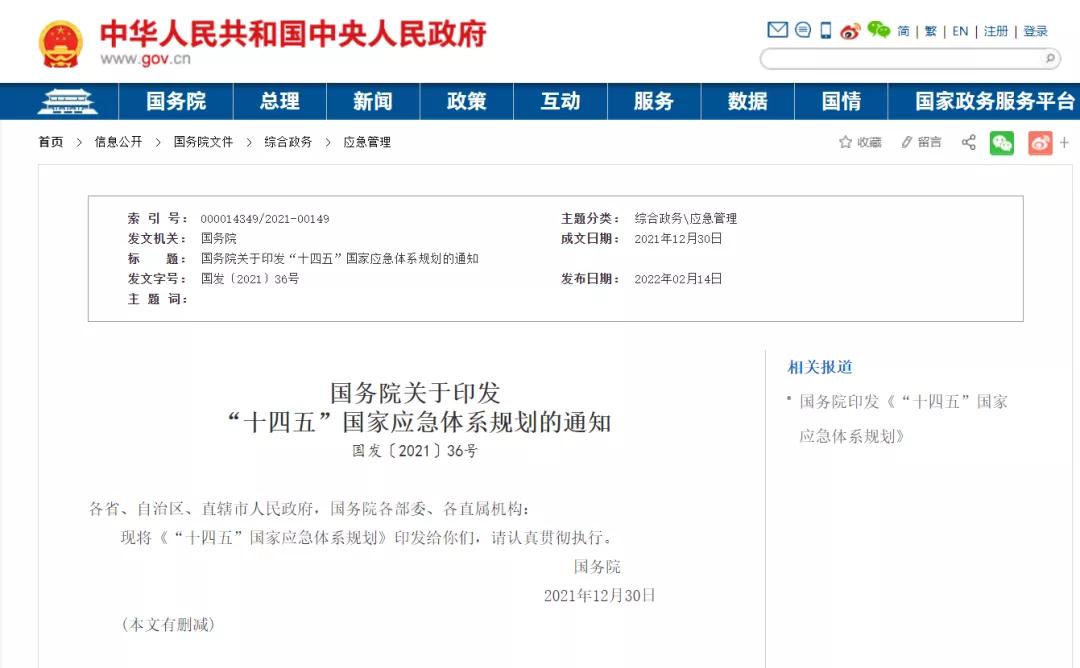Go to 国务院文件 in breadcrumb
1080x668 pixels.
(x=203, y=142)
